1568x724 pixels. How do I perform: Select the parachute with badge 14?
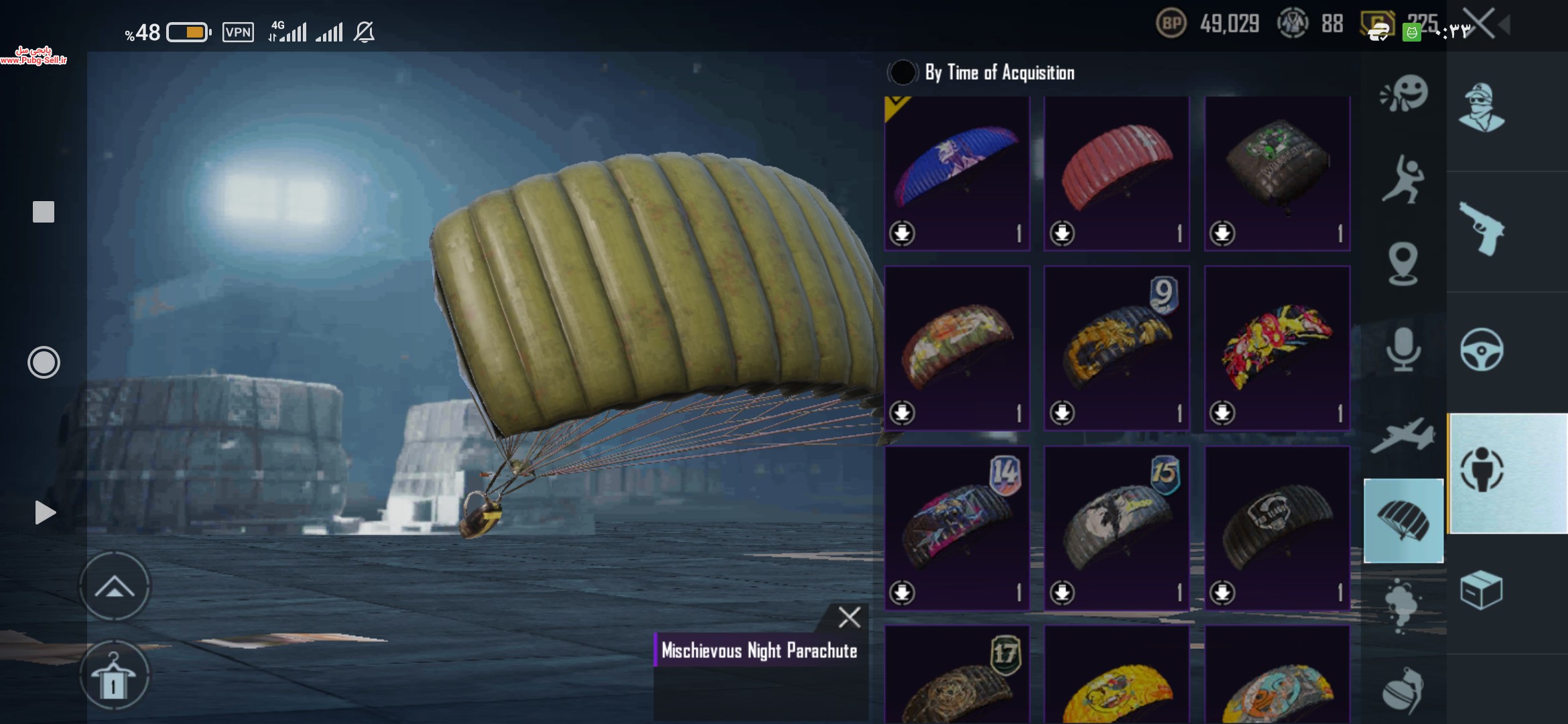pyautogui.click(x=958, y=528)
